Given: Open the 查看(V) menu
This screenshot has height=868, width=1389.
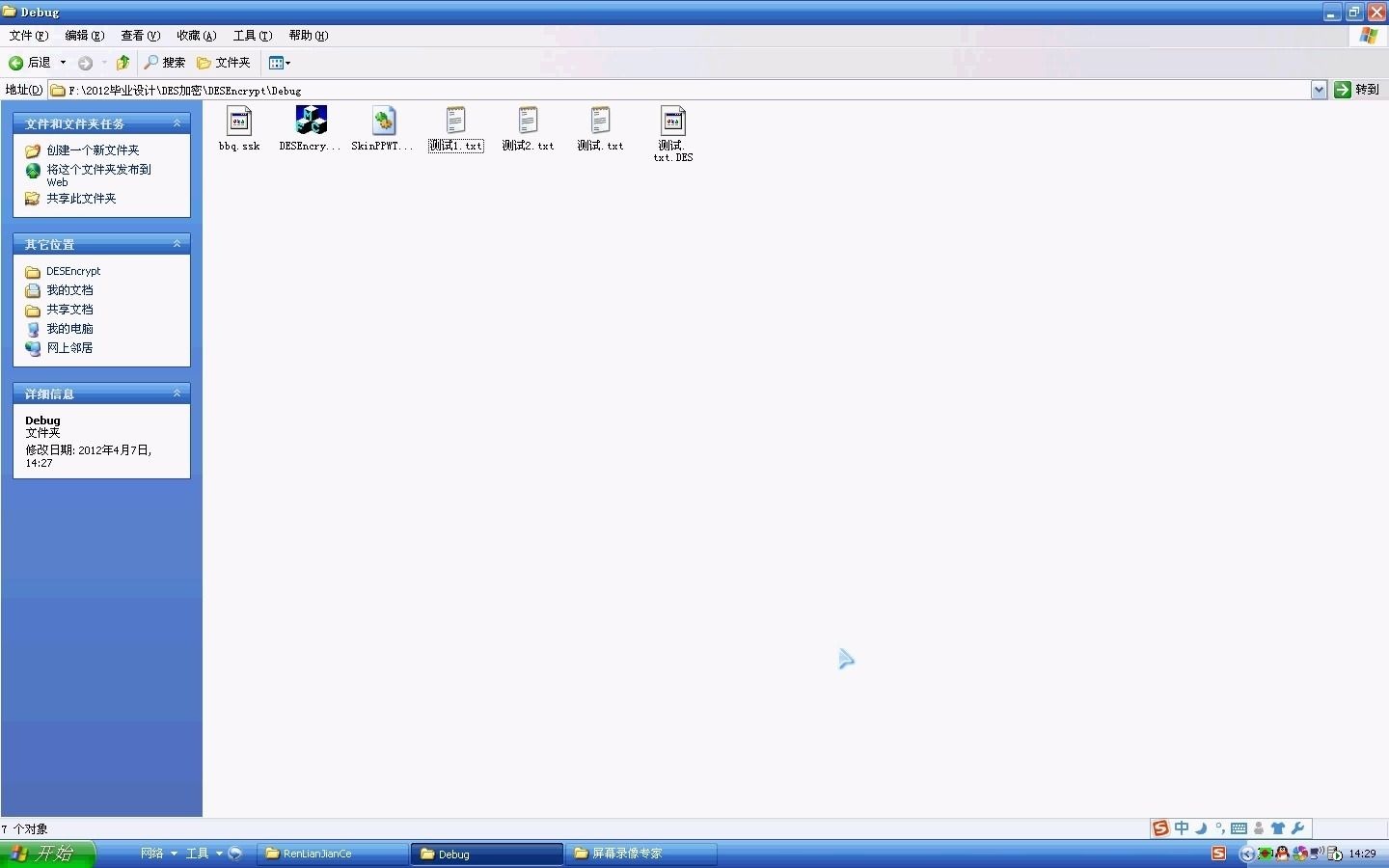Looking at the screenshot, I should point(141,36).
